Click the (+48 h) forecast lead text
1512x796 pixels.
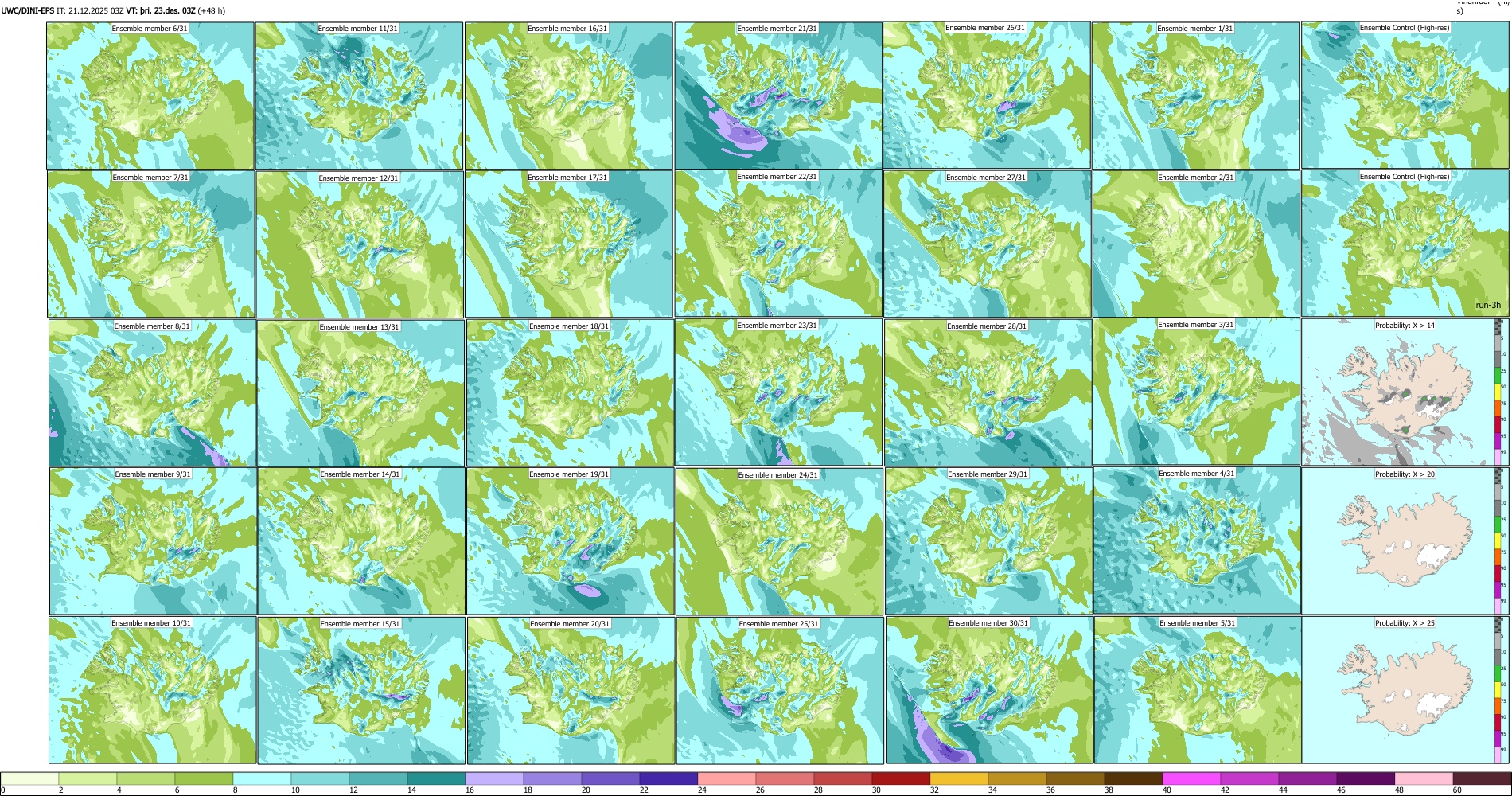point(212,11)
